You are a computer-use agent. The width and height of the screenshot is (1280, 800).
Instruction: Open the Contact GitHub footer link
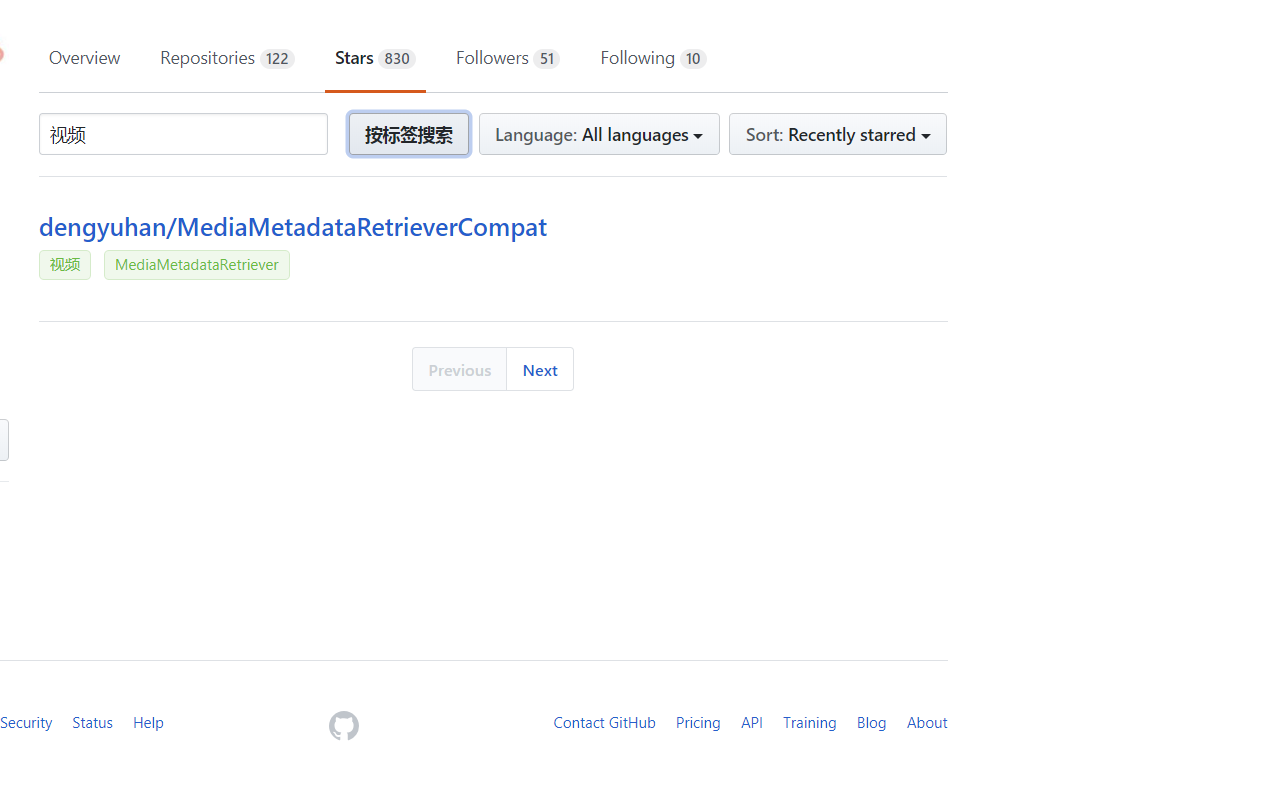[x=605, y=723]
